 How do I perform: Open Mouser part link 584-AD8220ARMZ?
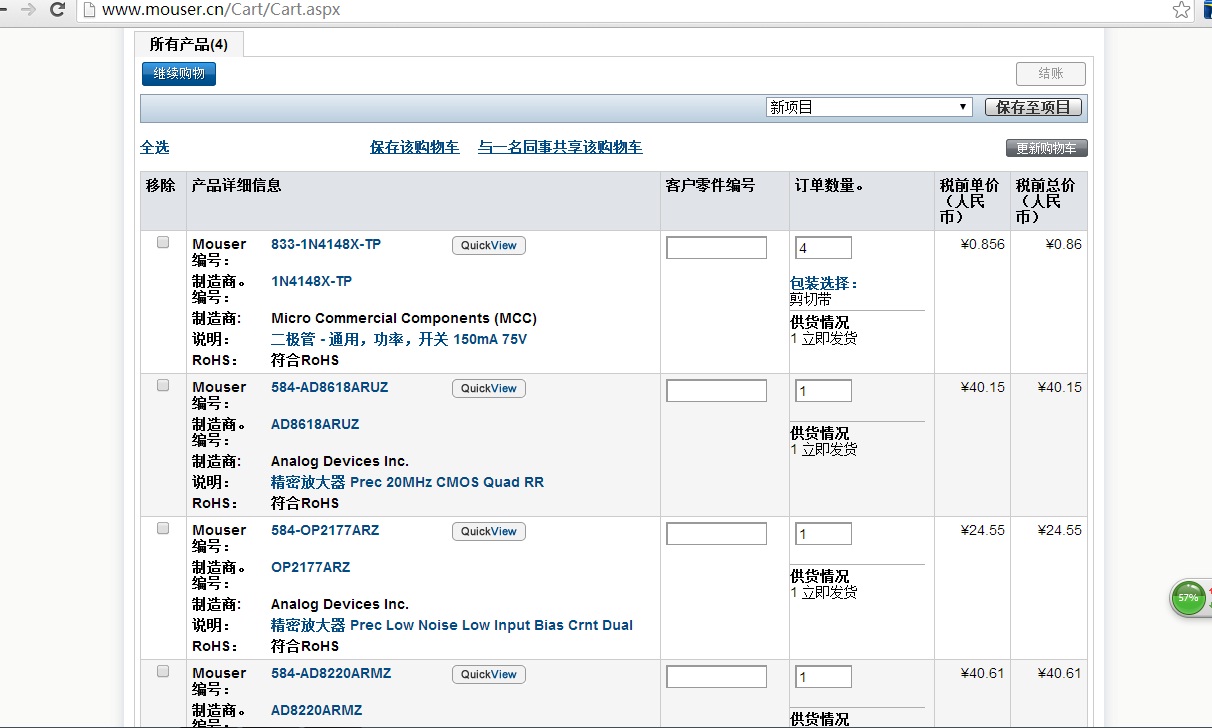tap(331, 673)
